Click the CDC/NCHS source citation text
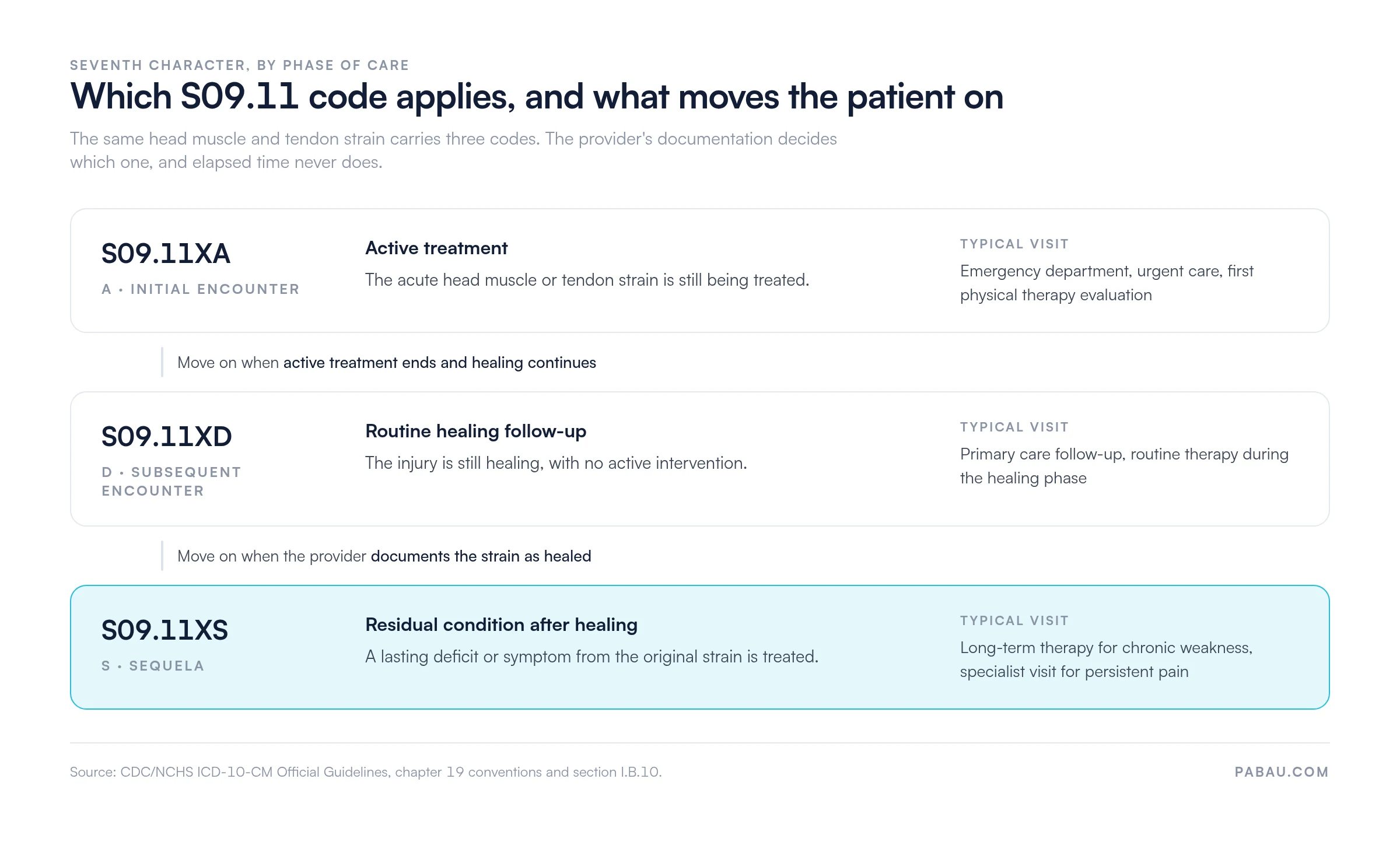The height and width of the screenshot is (842, 1400). point(366,772)
